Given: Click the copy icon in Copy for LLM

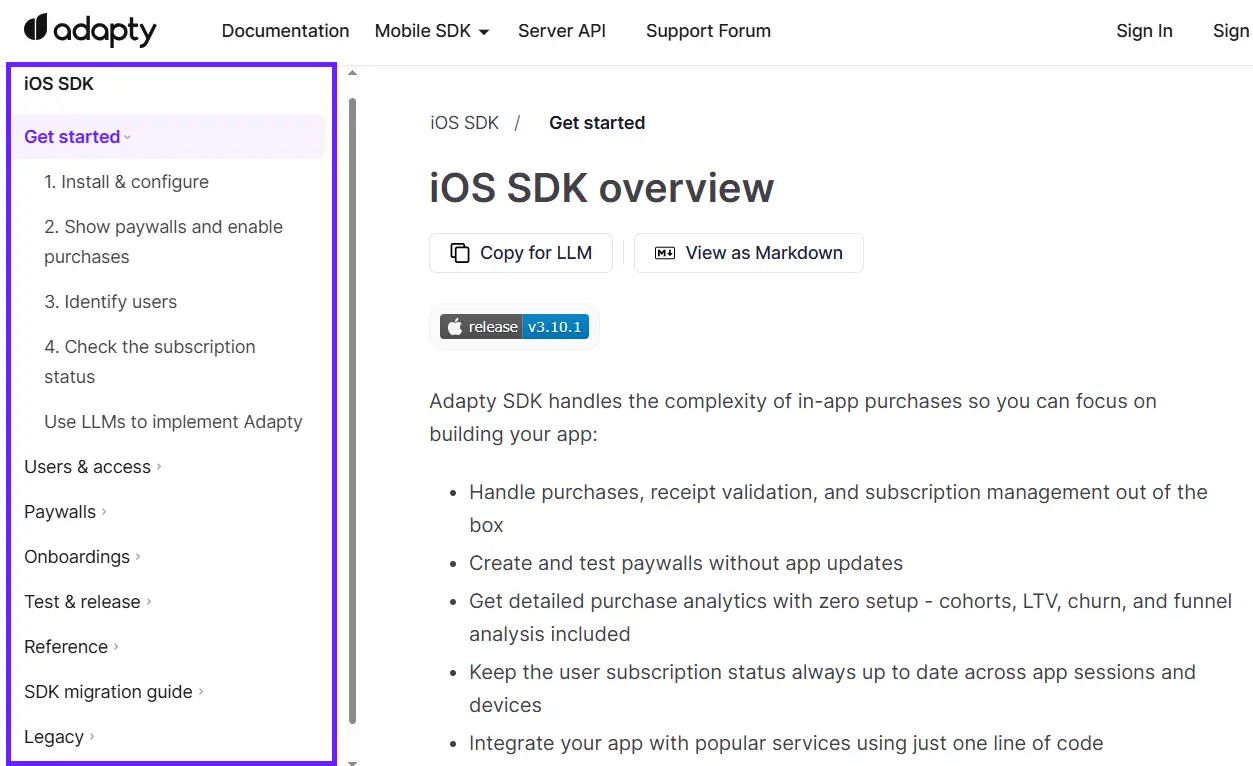Looking at the screenshot, I should pyautogui.click(x=460, y=253).
